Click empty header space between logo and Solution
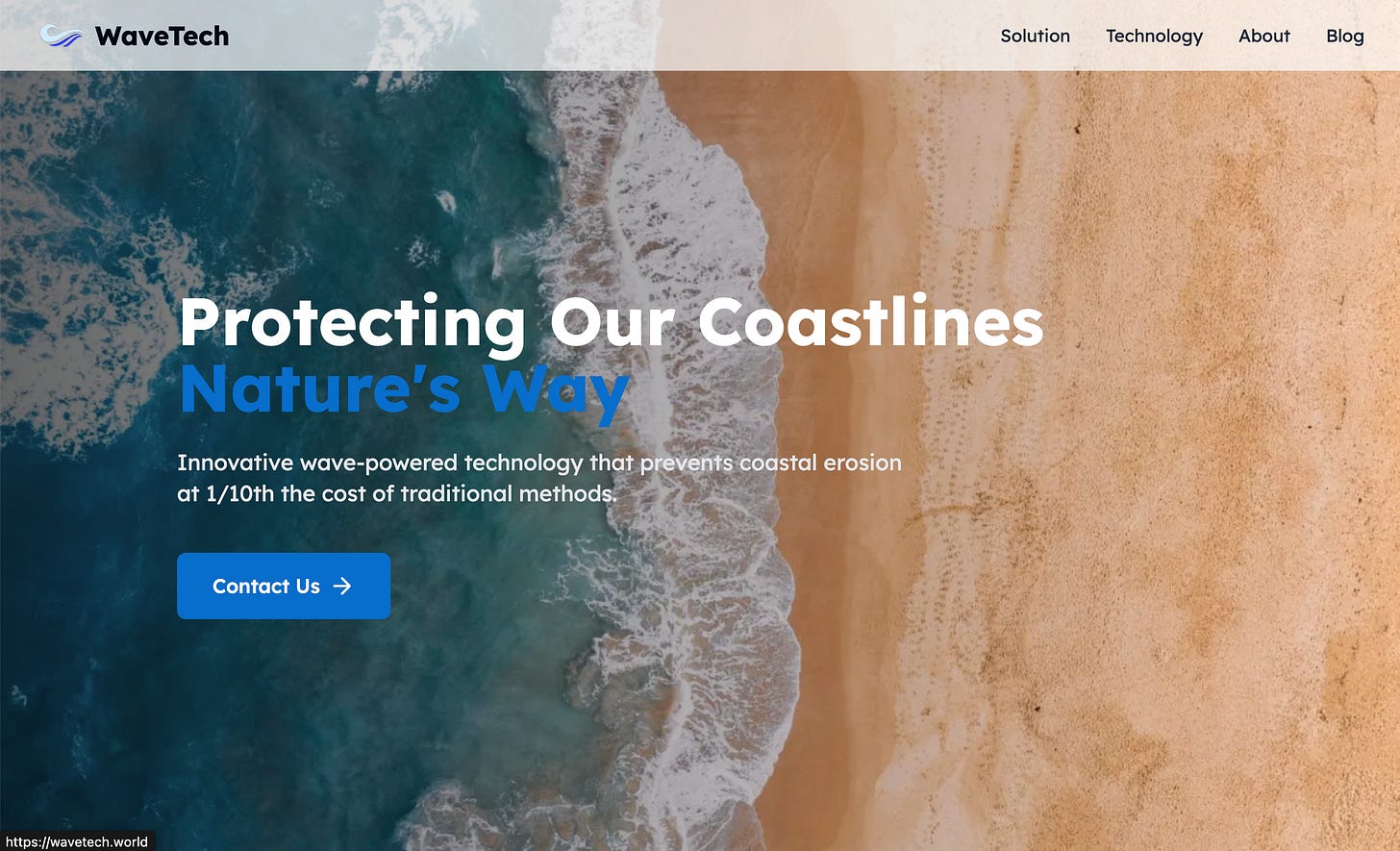 (x=615, y=36)
